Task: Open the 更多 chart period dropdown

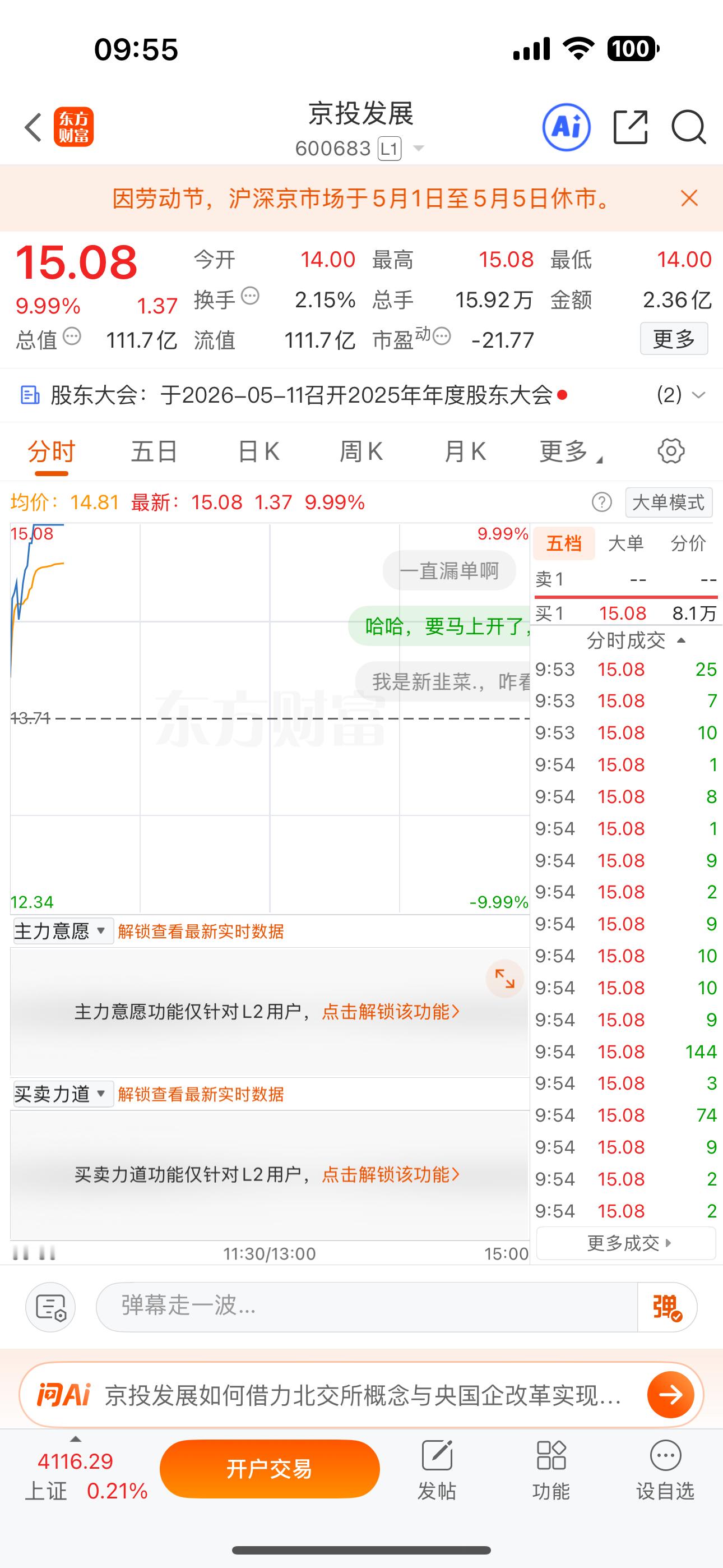Action: click(570, 451)
